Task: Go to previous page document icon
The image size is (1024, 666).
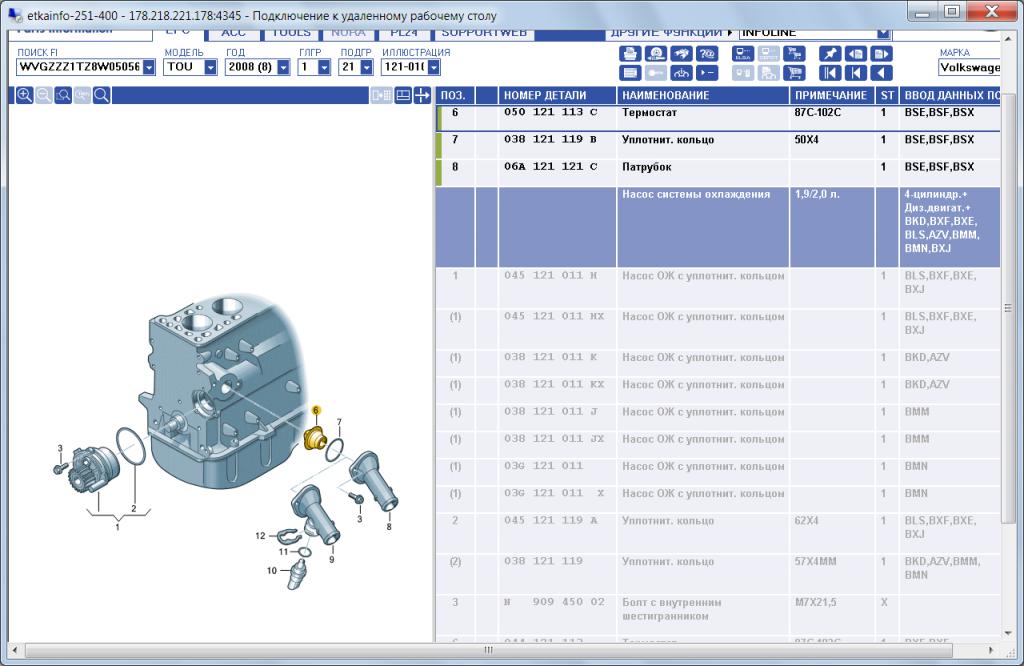Action: point(856,54)
